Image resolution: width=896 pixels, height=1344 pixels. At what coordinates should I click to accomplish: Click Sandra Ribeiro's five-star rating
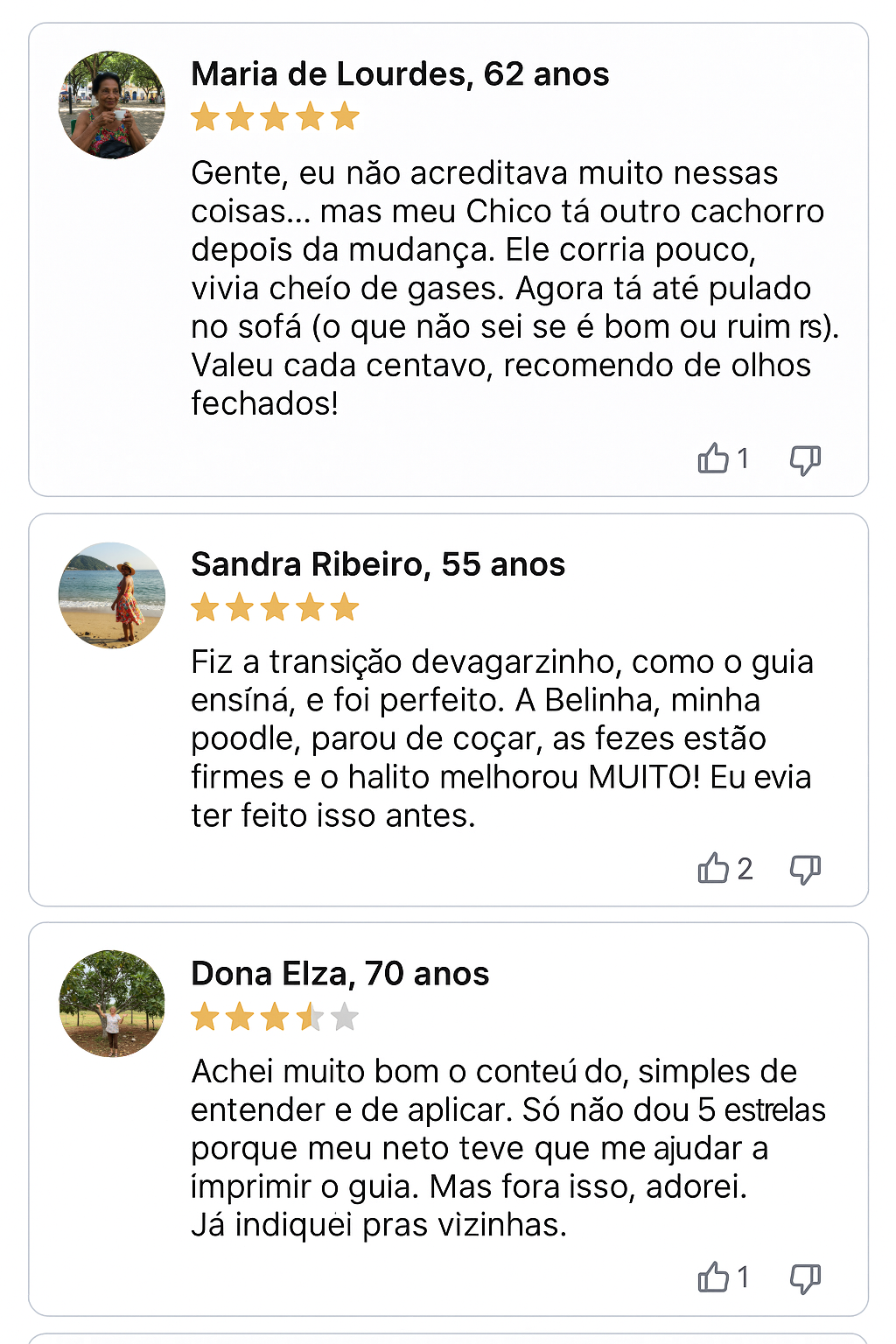(275, 606)
